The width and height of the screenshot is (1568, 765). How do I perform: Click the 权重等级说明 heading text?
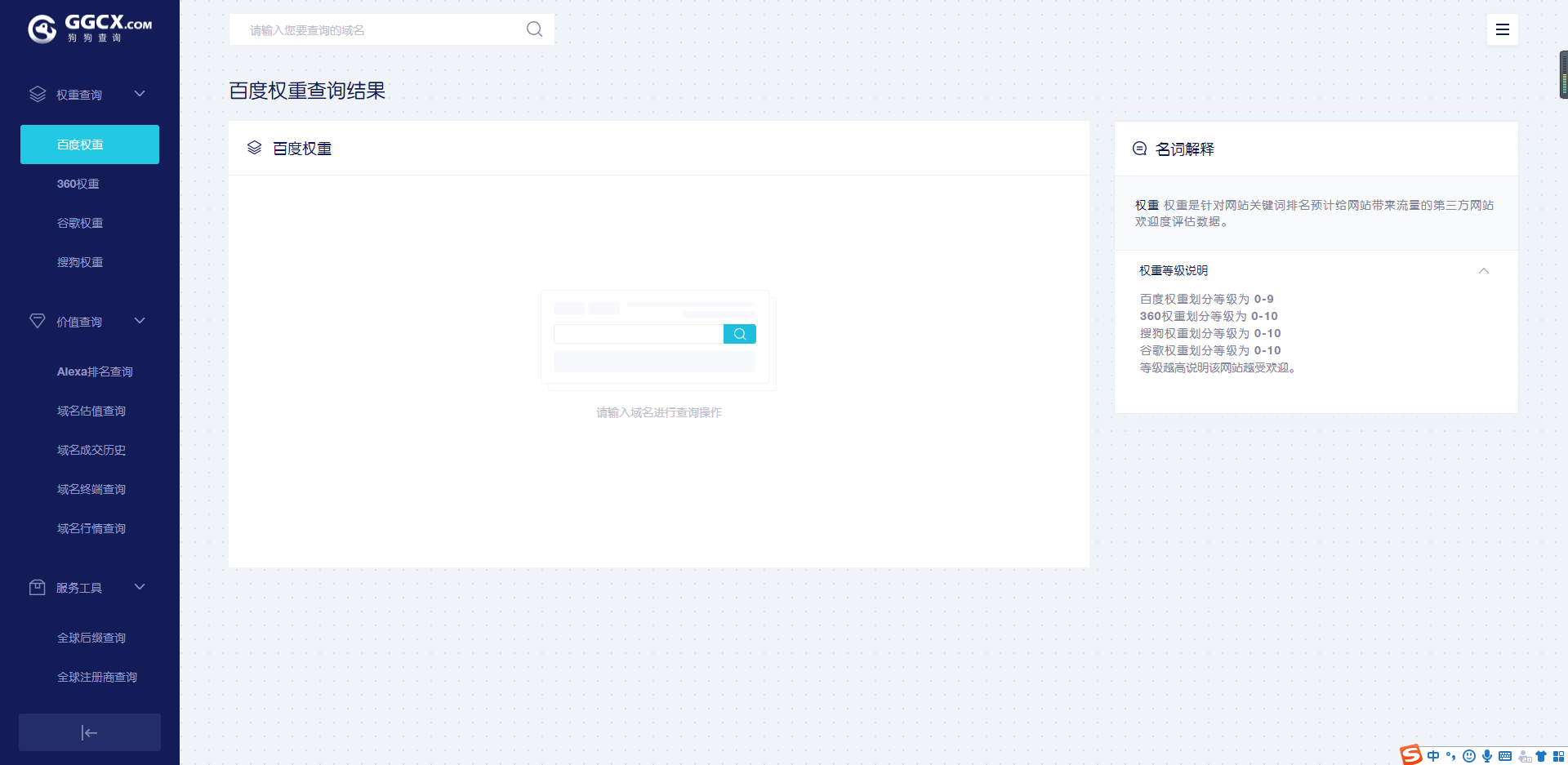coord(1174,270)
